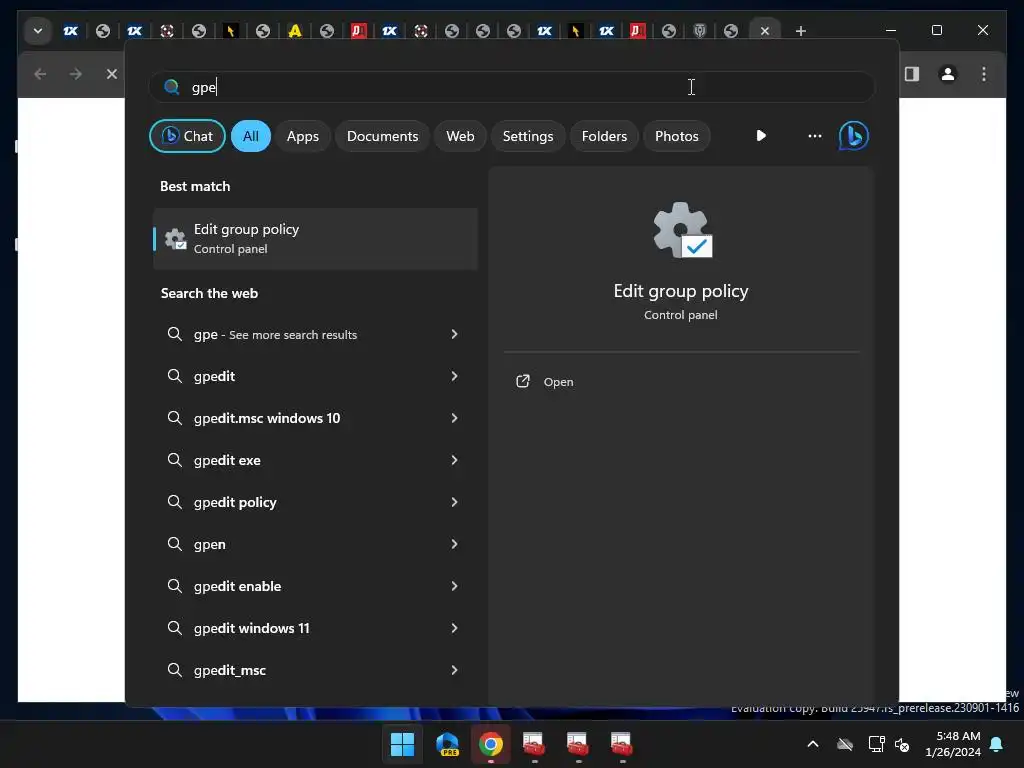Click in the search input field
This screenshot has height=768, width=1024.
click(x=511, y=87)
